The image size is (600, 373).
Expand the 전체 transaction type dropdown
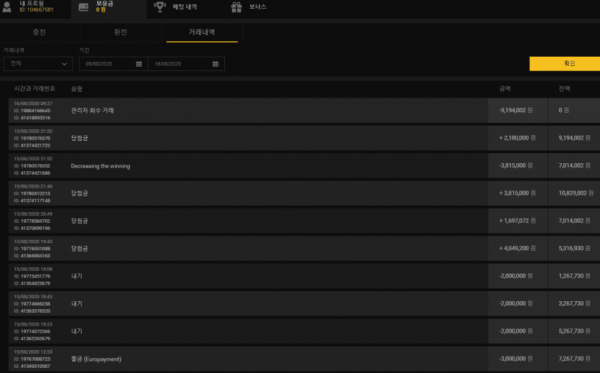[38, 64]
